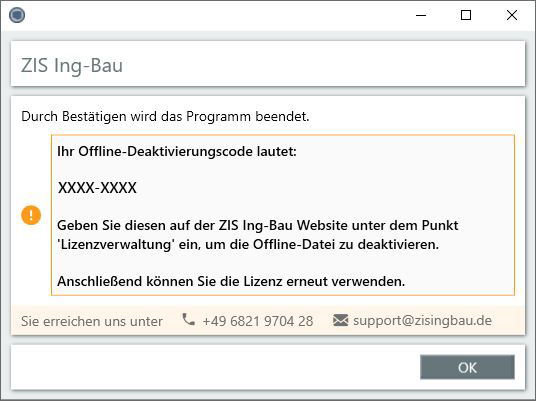Open the support@zisingbau.de email link
536x401 pixels.
point(422,321)
